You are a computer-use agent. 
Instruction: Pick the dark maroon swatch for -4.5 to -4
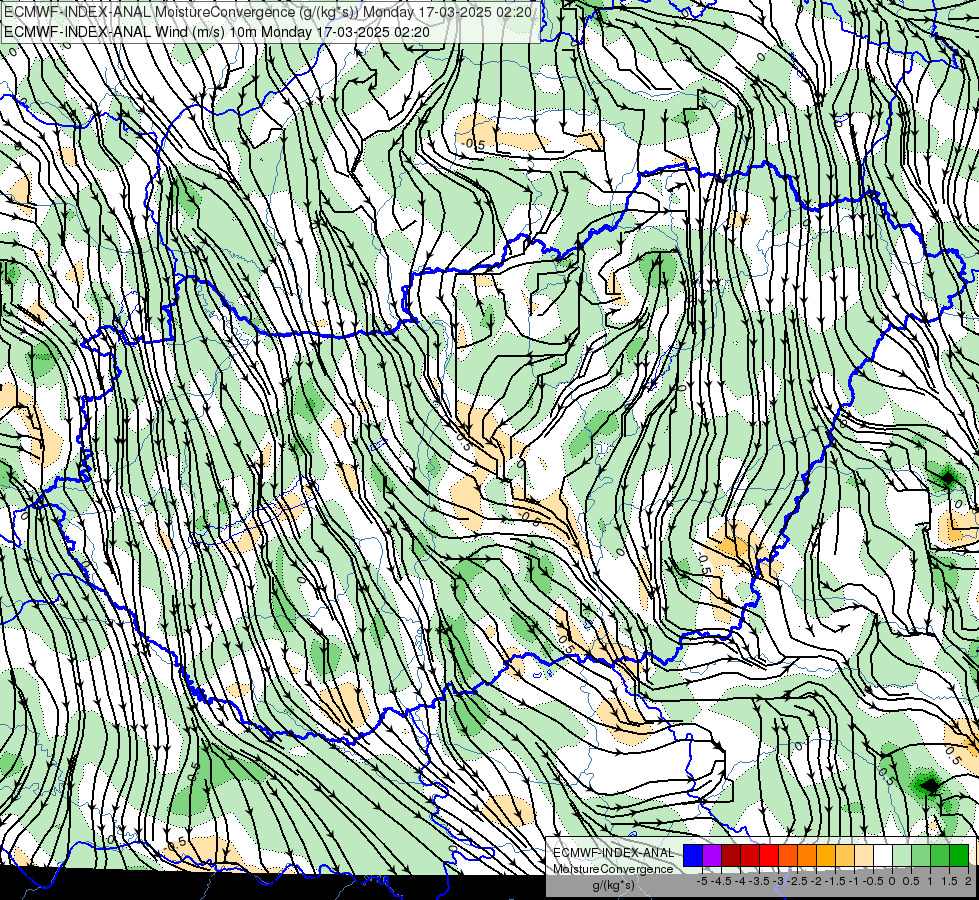point(731,855)
